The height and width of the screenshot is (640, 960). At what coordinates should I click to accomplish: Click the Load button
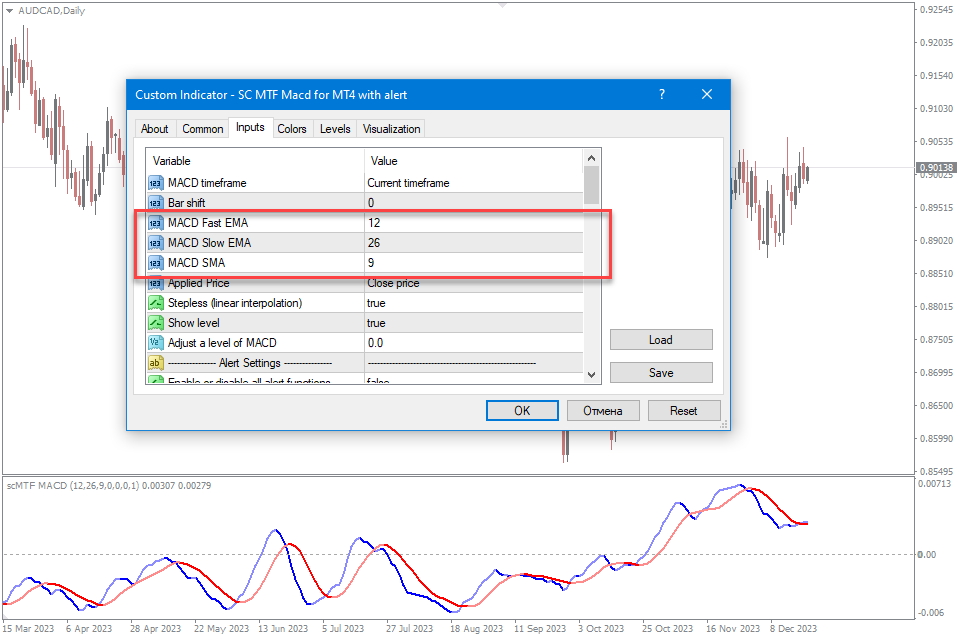[661, 340]
